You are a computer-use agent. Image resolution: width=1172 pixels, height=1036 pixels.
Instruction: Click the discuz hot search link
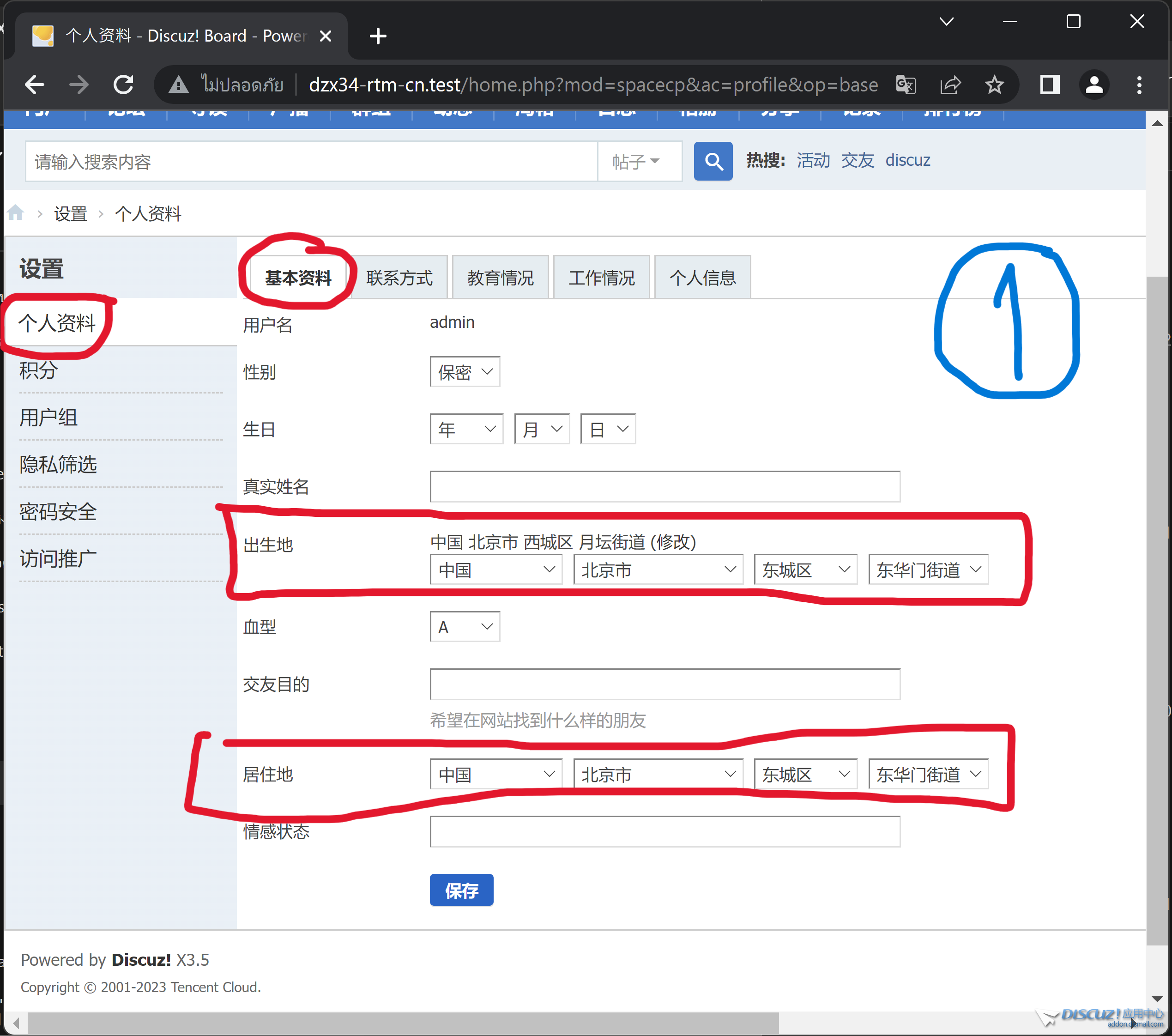click(x=908, y=160)
